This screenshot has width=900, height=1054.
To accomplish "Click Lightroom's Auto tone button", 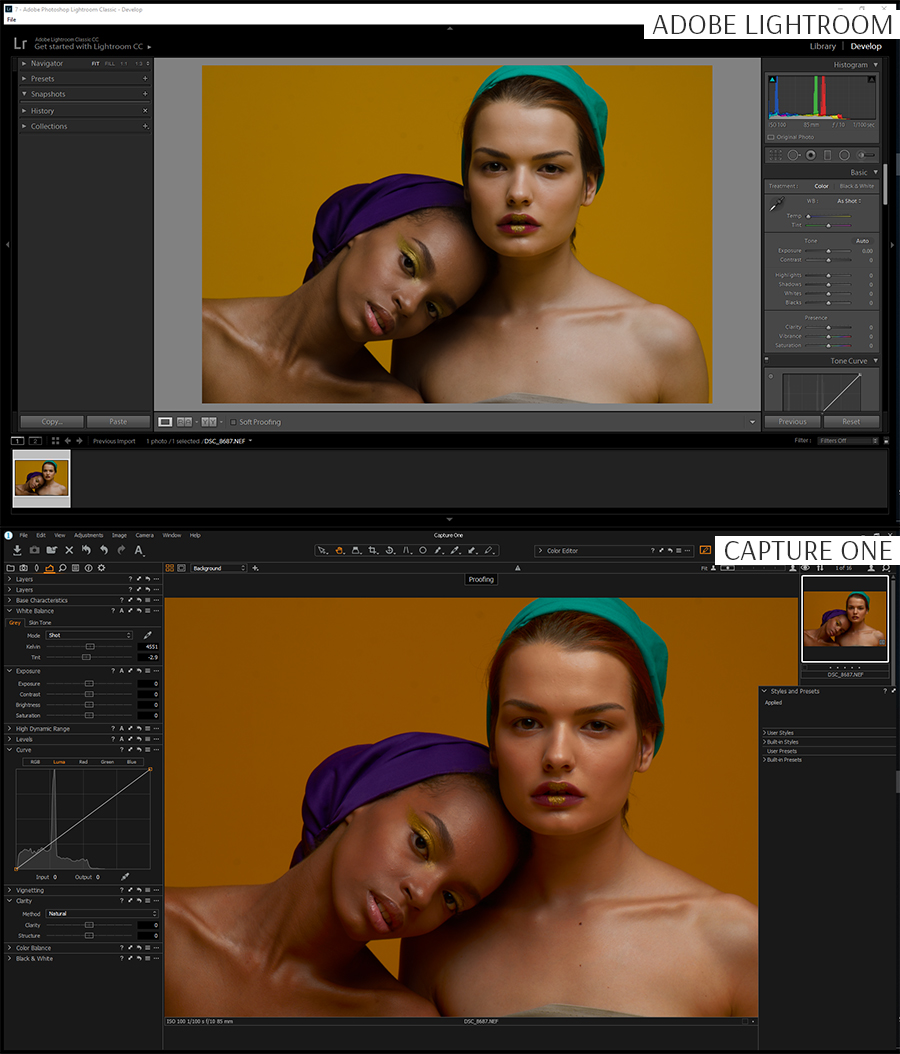I will click(862, 241).
